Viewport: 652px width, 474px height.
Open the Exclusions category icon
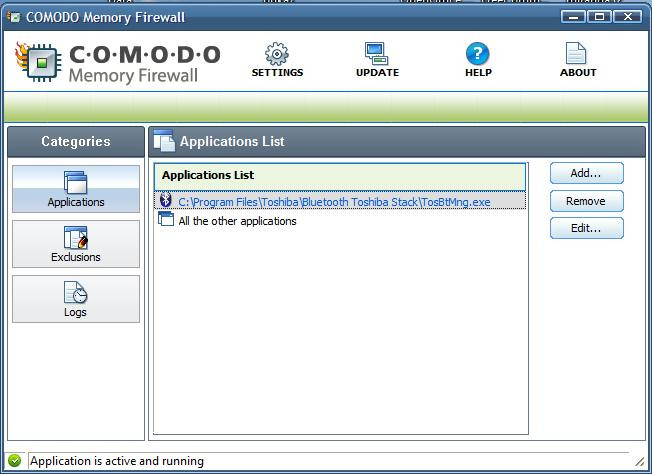(76, 238)
